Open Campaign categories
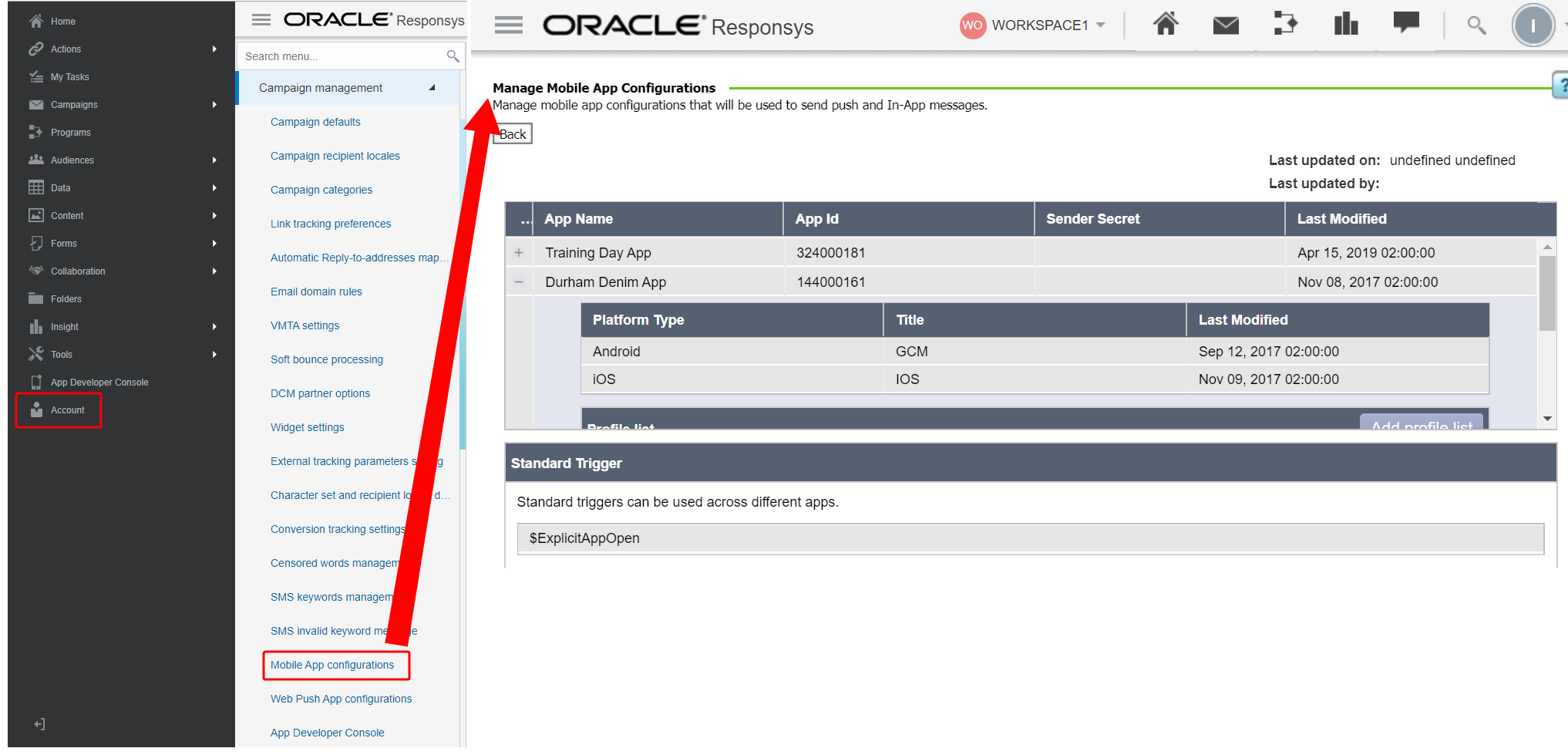Viewport: 1568px width, 755px height. (x=321, y=190)
